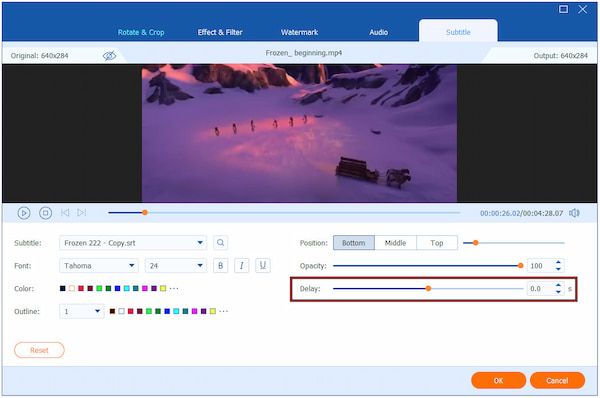Confirm with the OK button

point(499,380)
